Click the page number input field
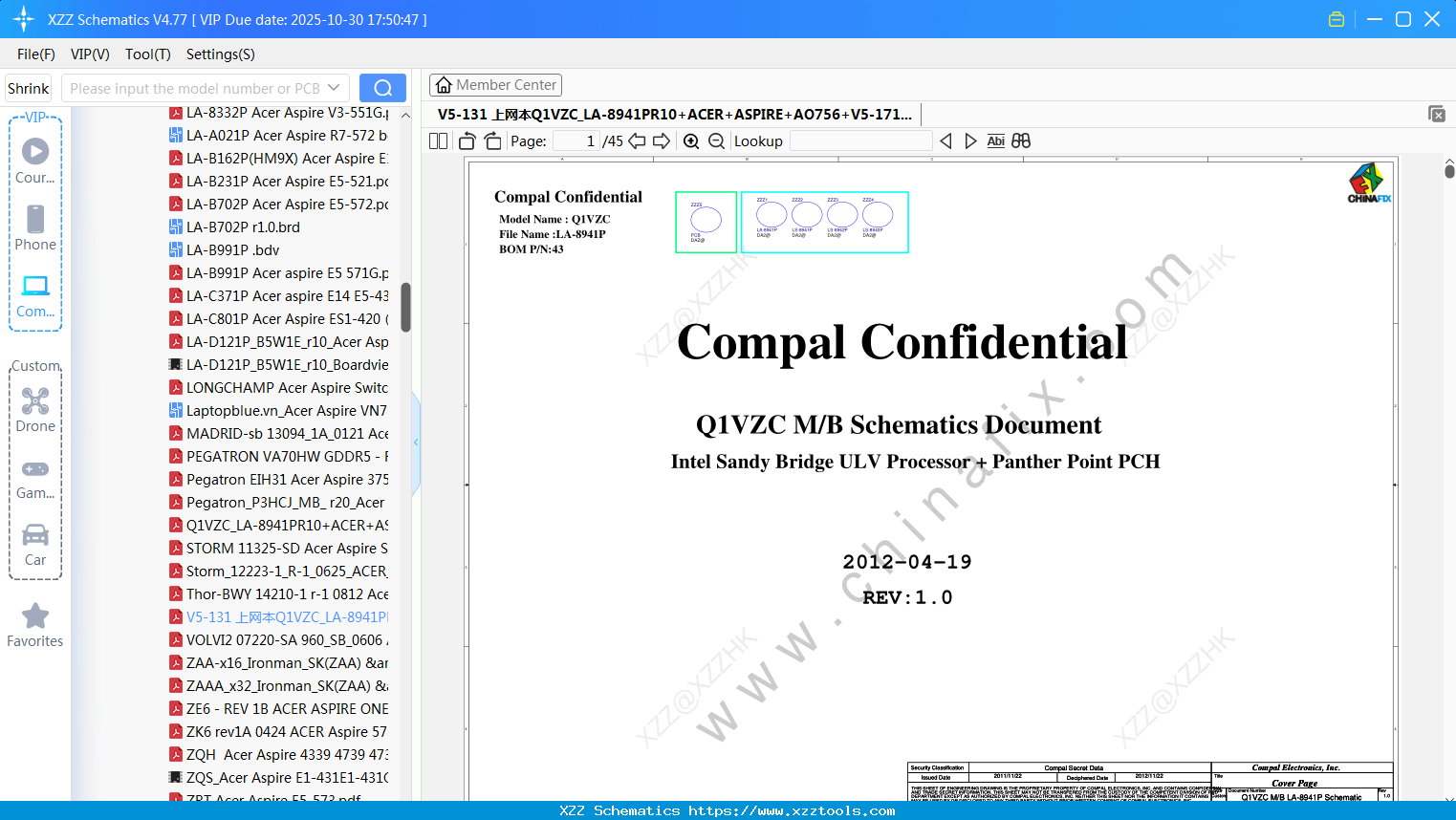1456x820 pixels. pyautogui.click(x=576, y=140)
